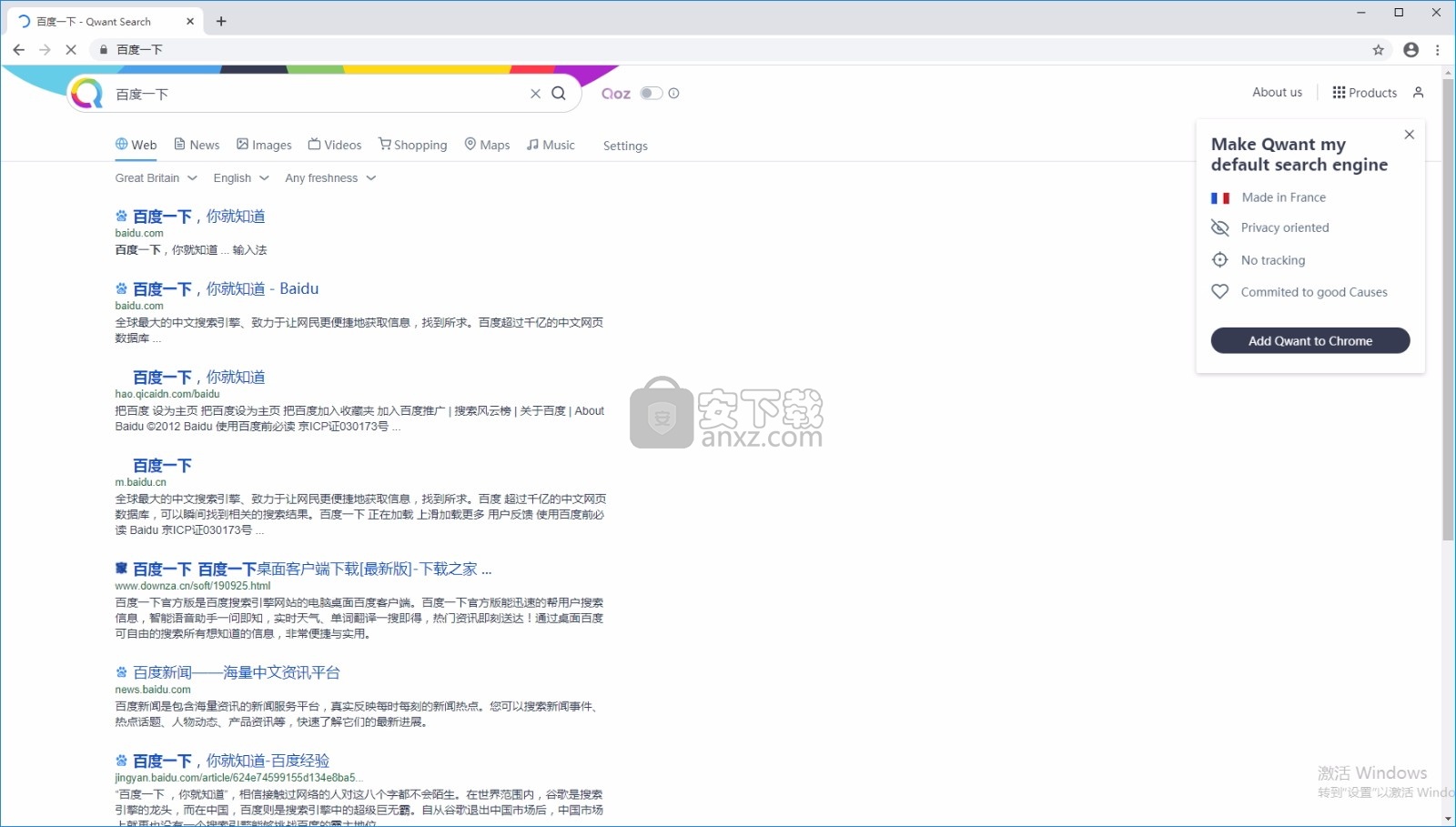1456x827 pixels.
Task: Open 百度新闻 news result link
Action: [x=237, y=673]
